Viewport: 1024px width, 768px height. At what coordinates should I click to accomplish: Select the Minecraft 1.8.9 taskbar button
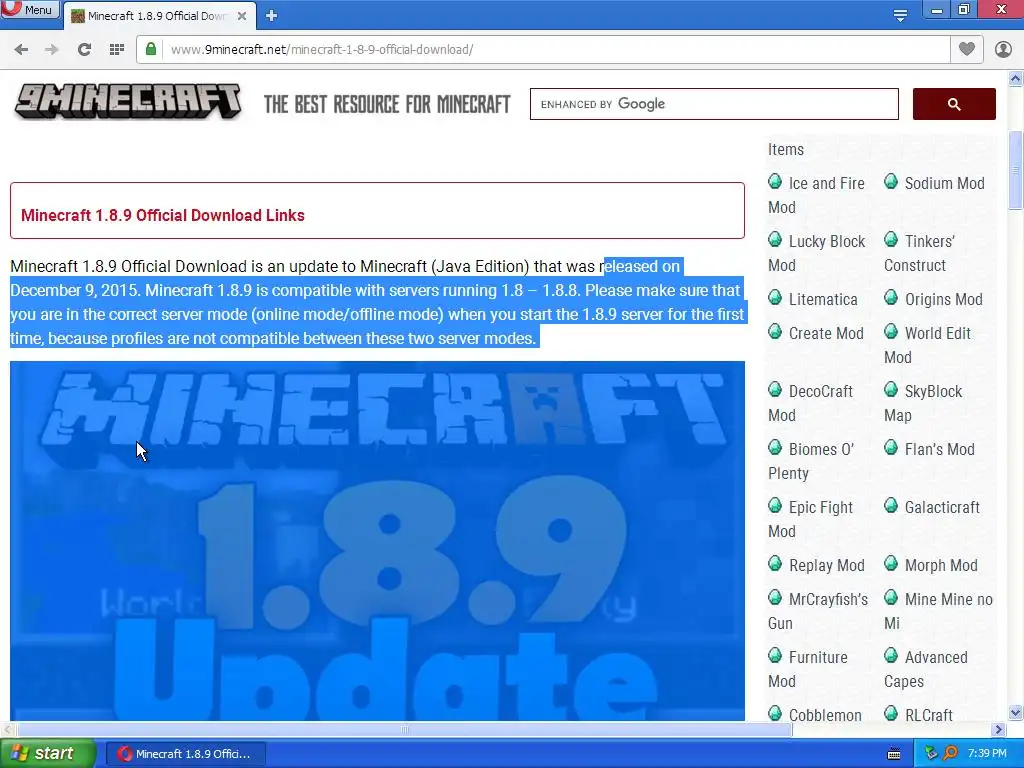click(185, 754)
